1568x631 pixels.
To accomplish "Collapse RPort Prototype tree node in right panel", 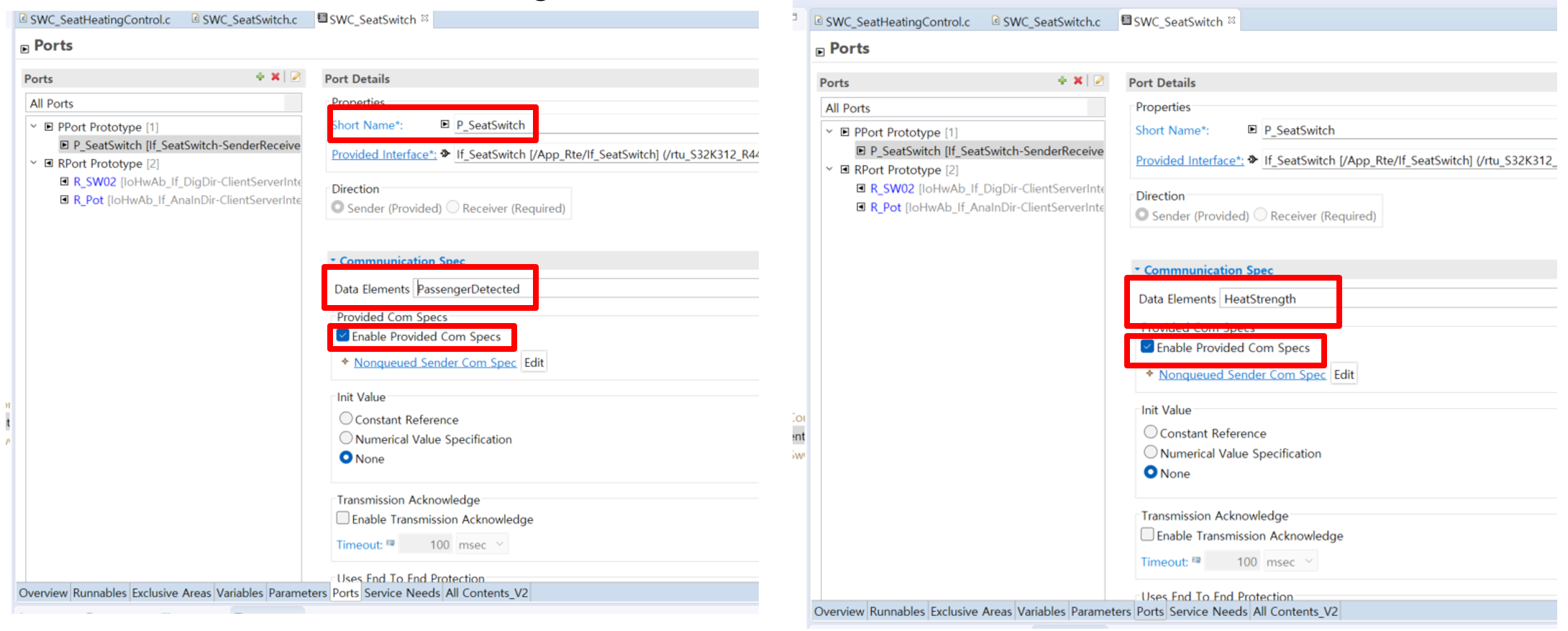I will pyautogui.click(x=829, y=170).
